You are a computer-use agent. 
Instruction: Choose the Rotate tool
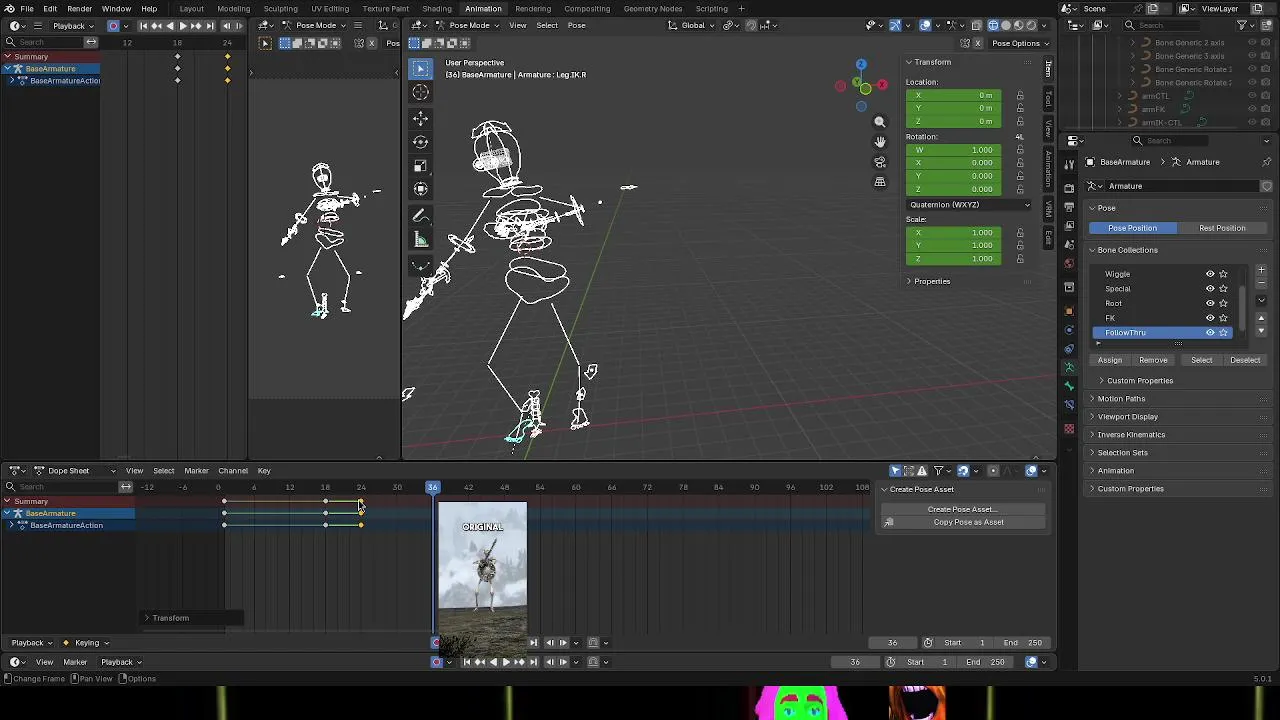[x=421, y=142]
